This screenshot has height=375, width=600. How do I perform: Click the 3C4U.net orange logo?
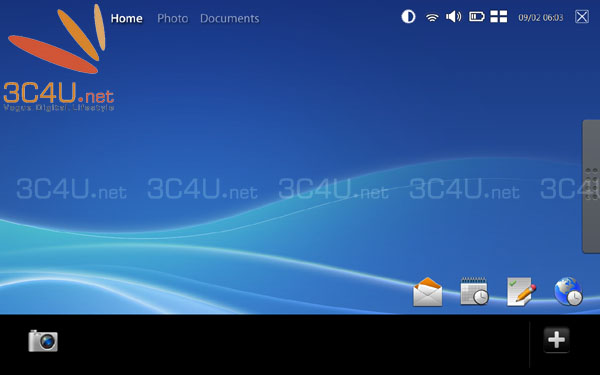pos(59,58)
